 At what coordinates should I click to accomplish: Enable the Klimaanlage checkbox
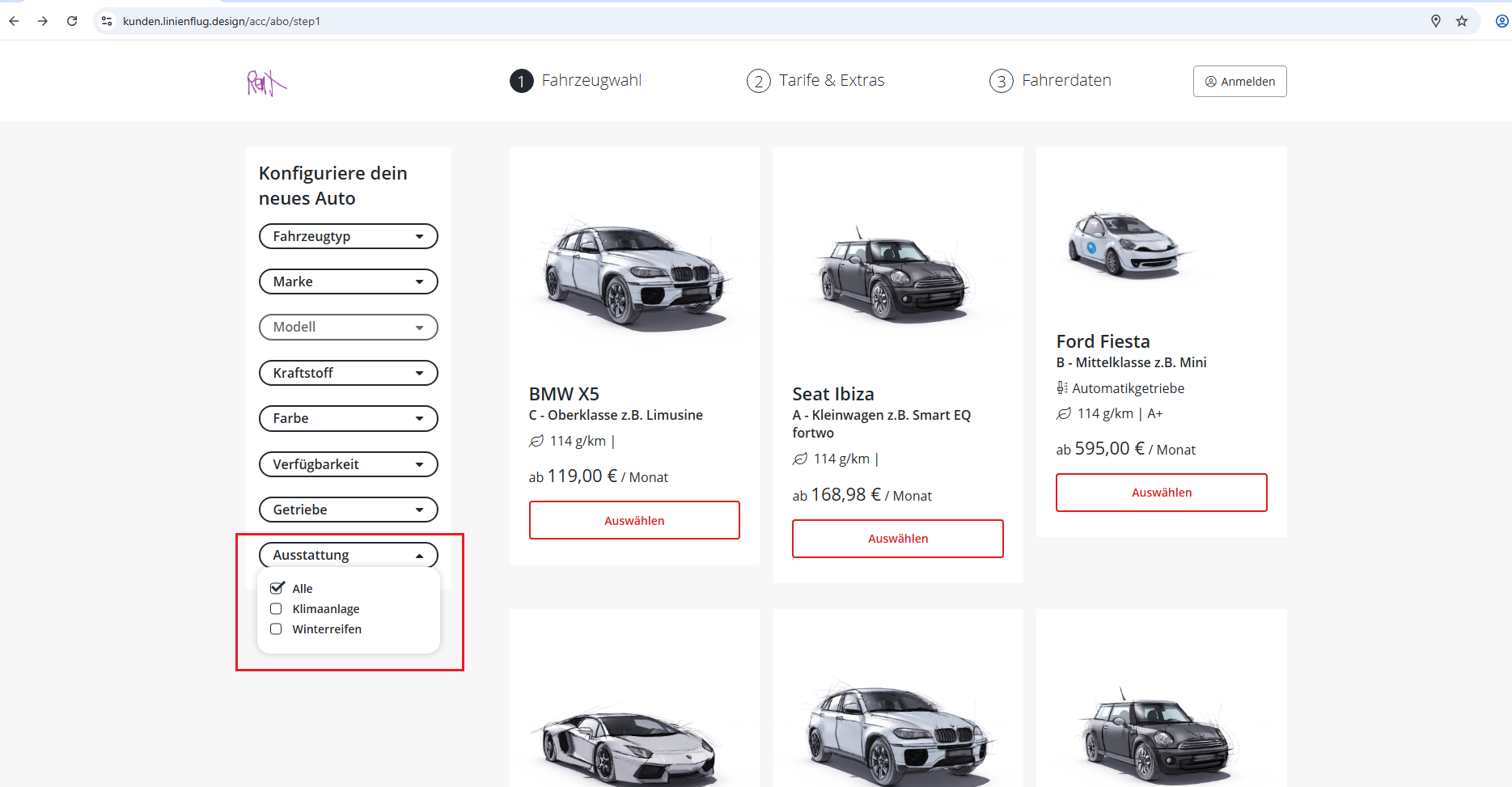277,609
